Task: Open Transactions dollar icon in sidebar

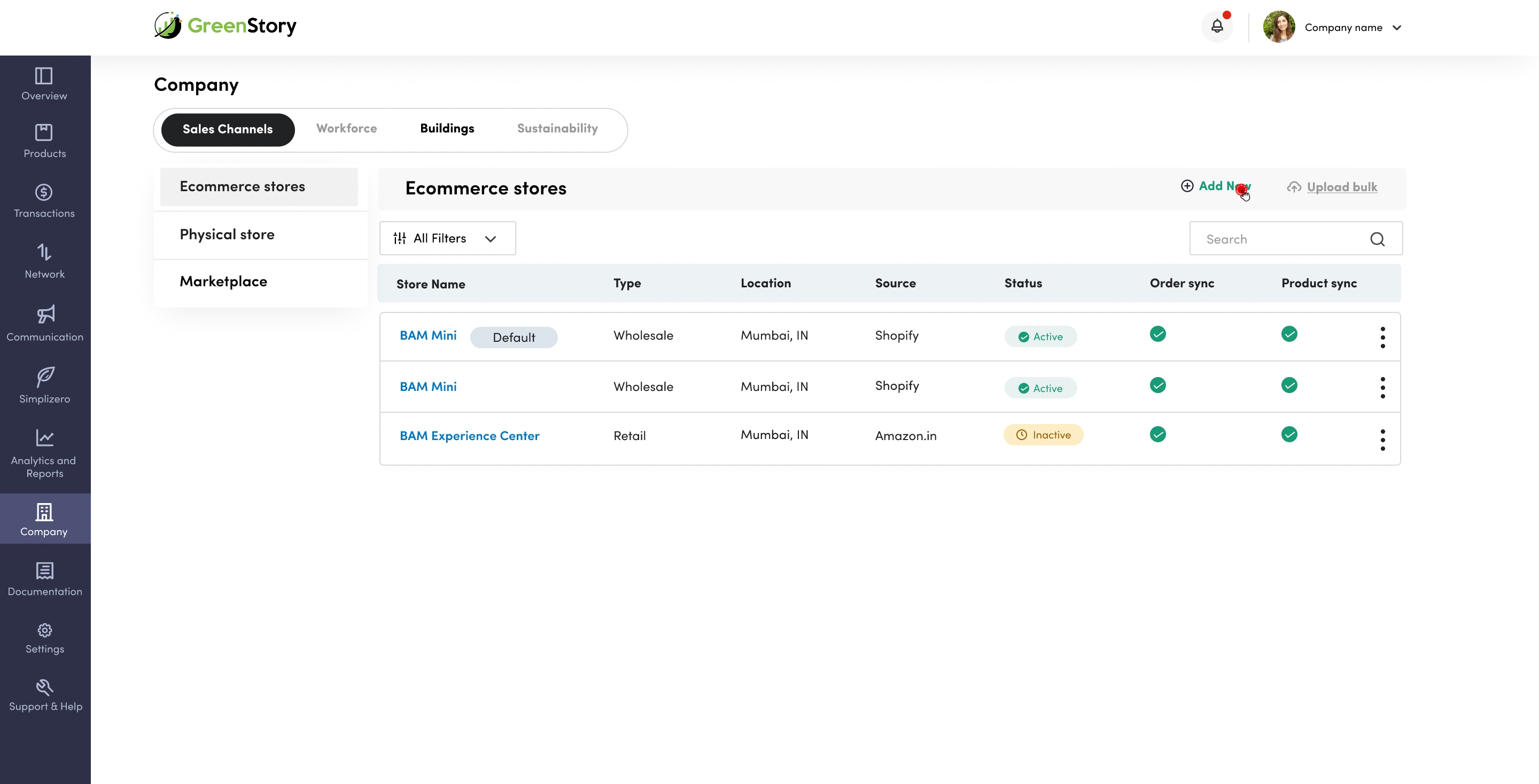Action: pos(44,192)
